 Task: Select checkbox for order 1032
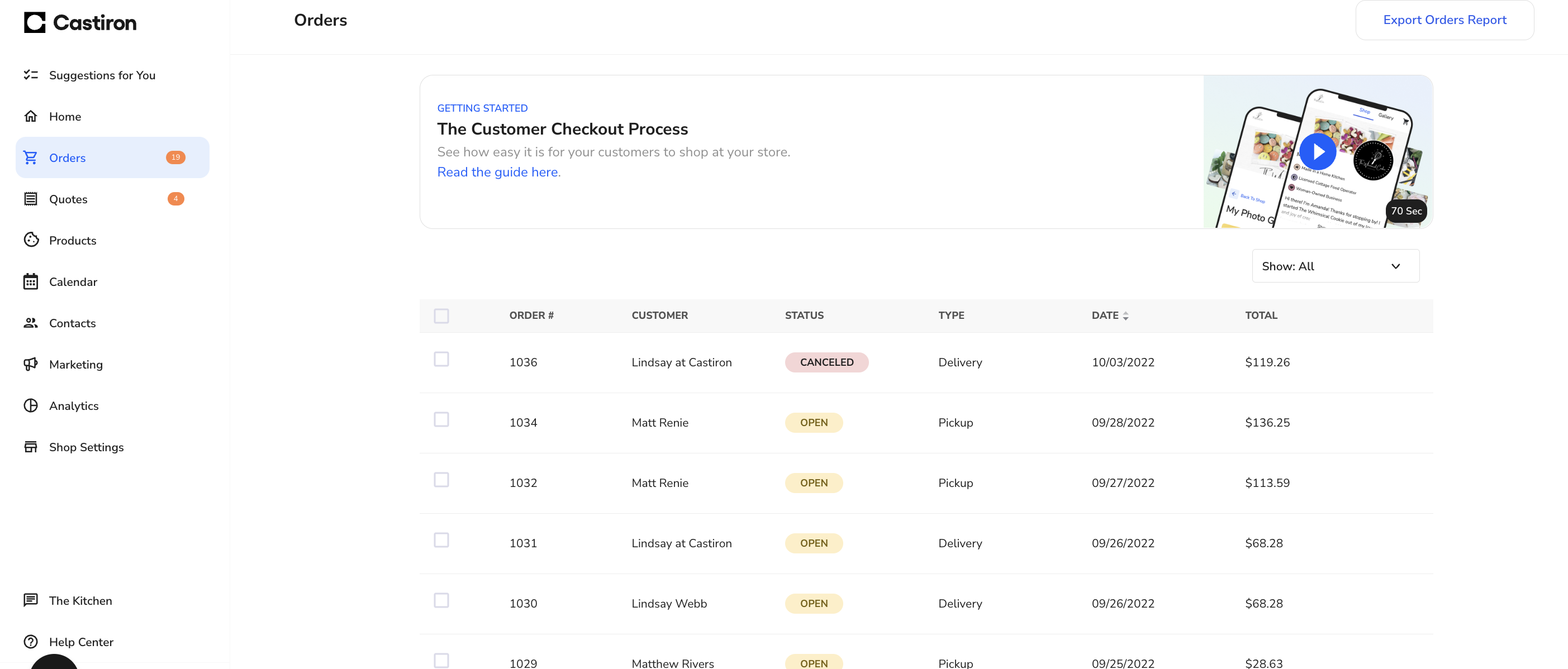coord(441,480)
